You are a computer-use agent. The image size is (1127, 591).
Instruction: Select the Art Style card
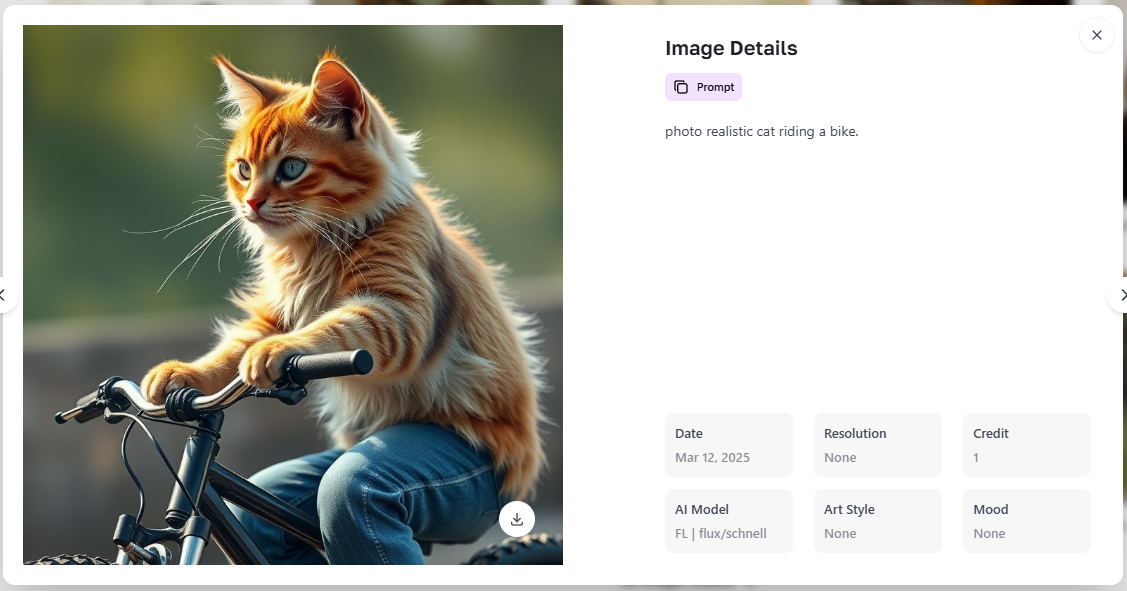click(877, 520)
